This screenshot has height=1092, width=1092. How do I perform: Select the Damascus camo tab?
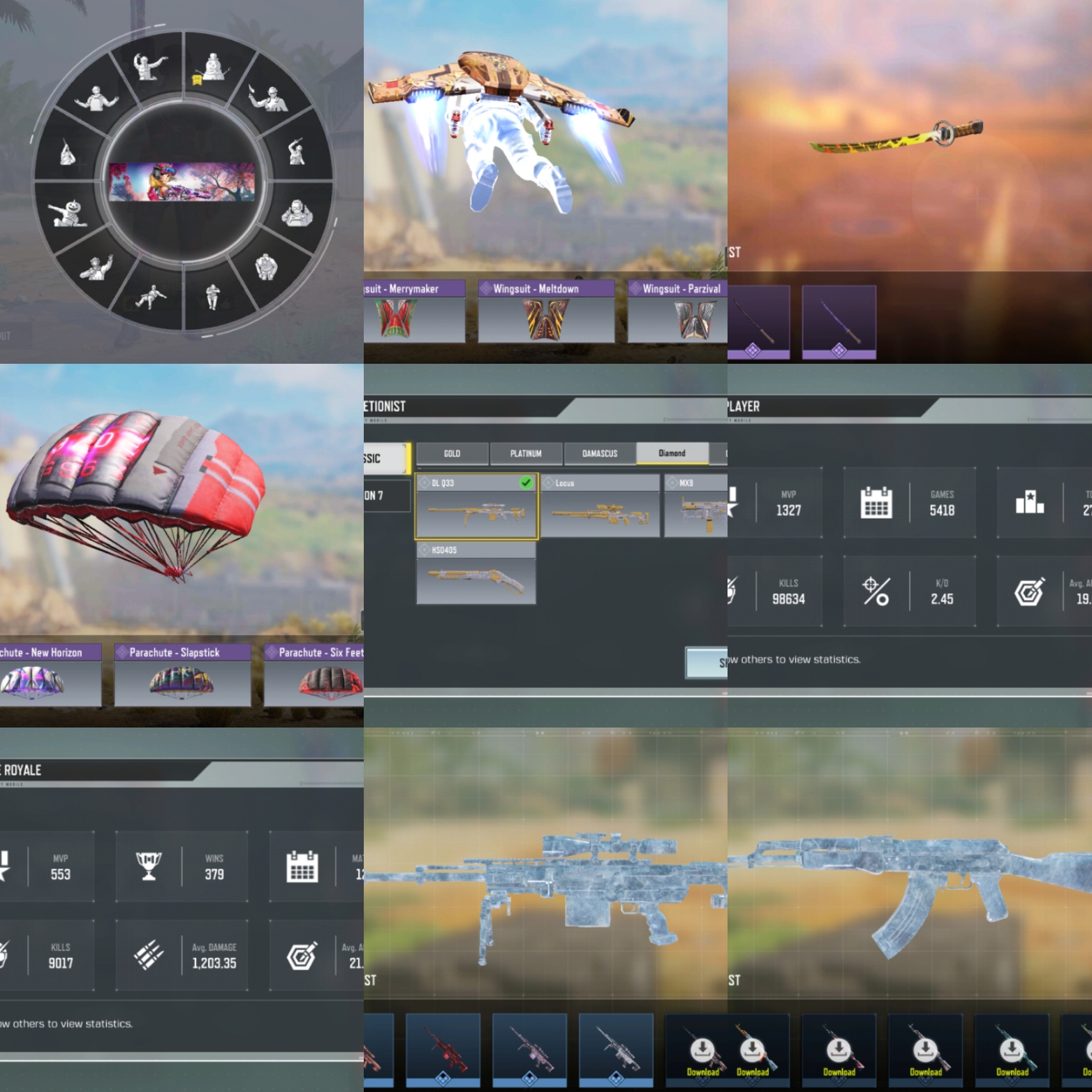[600, 453]
